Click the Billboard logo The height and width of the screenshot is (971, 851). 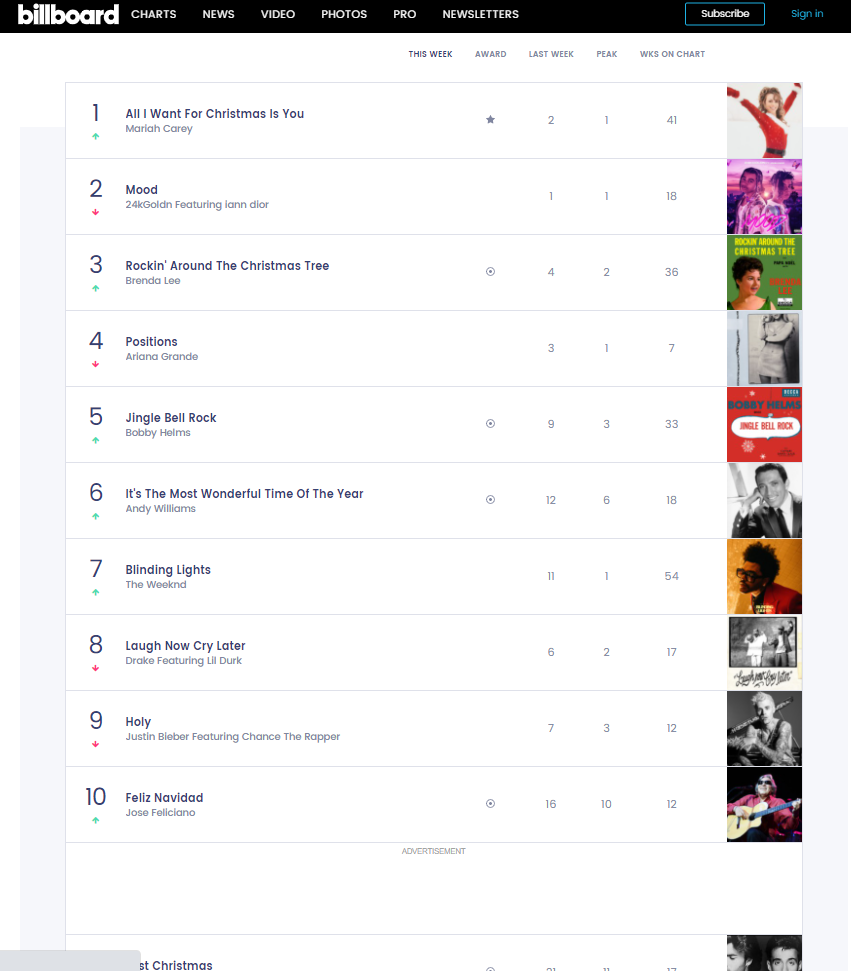click(68, 14)
